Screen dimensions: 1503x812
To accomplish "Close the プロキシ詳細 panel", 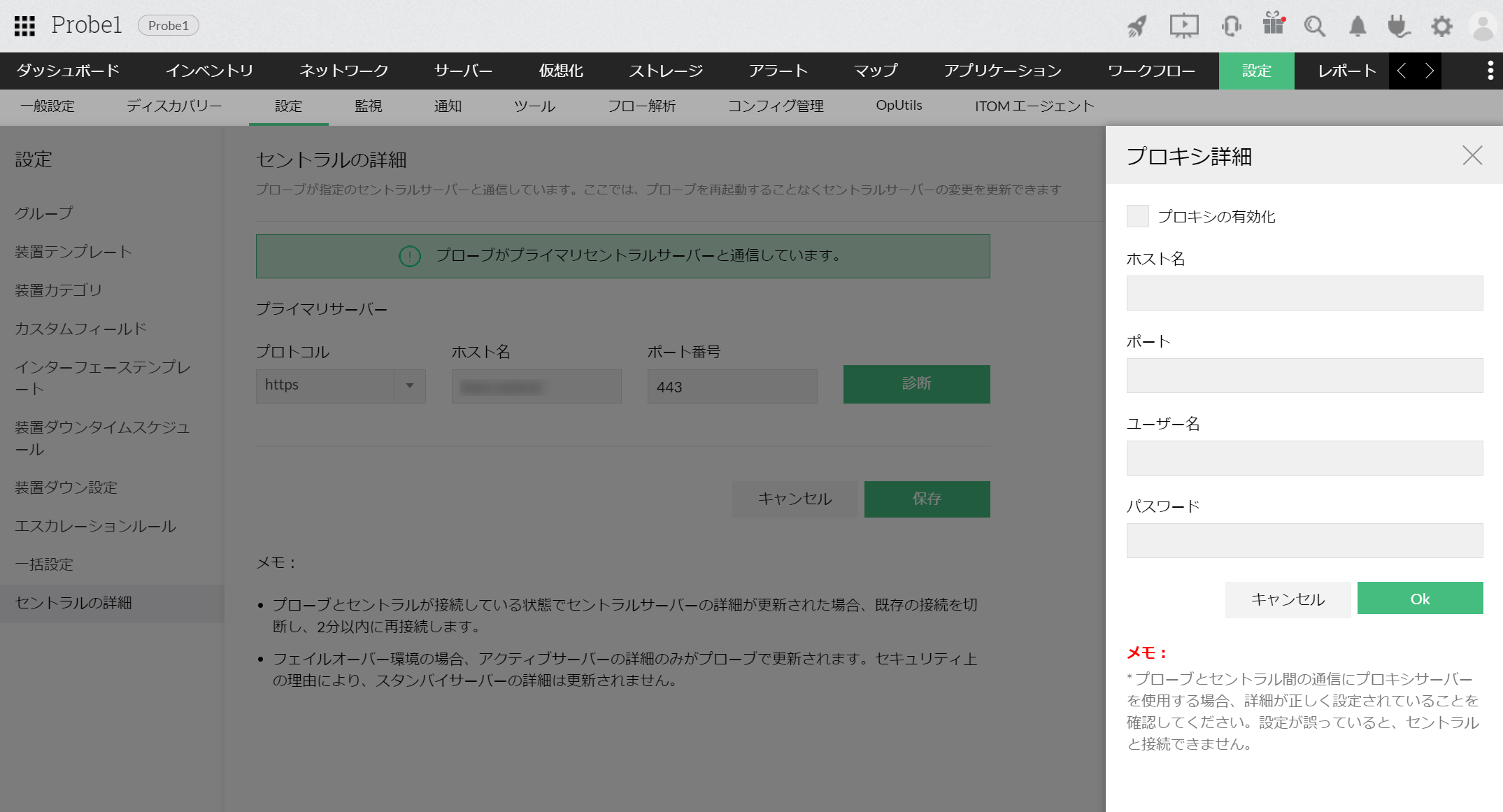I will tap(1472, 155).
